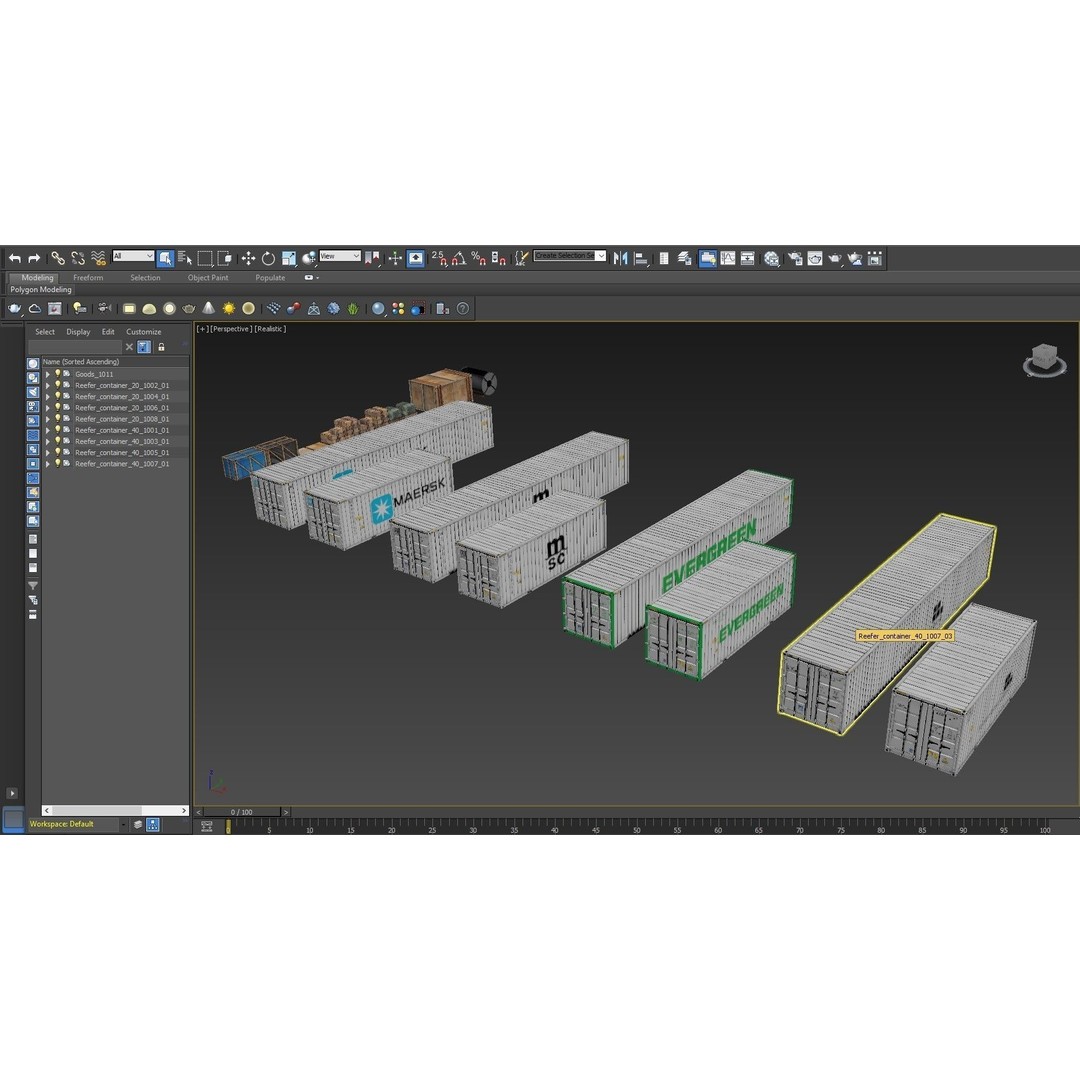Click the time slider 0 / 100
This screenshot has width=1080, height=1080.
click(242, 812)
